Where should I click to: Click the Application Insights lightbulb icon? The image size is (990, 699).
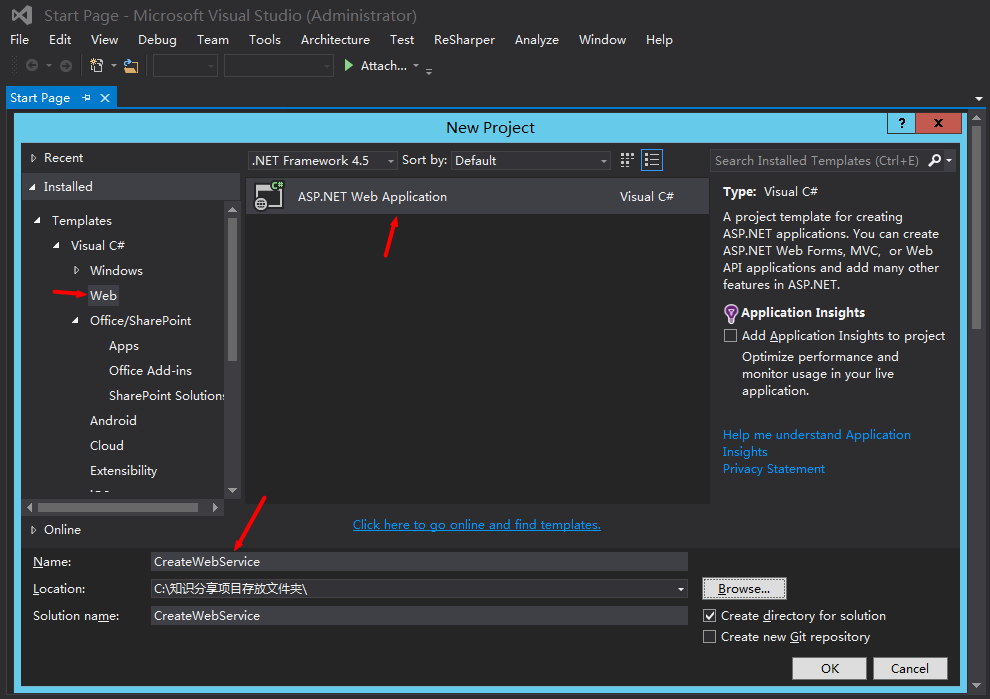click(731, 313)
